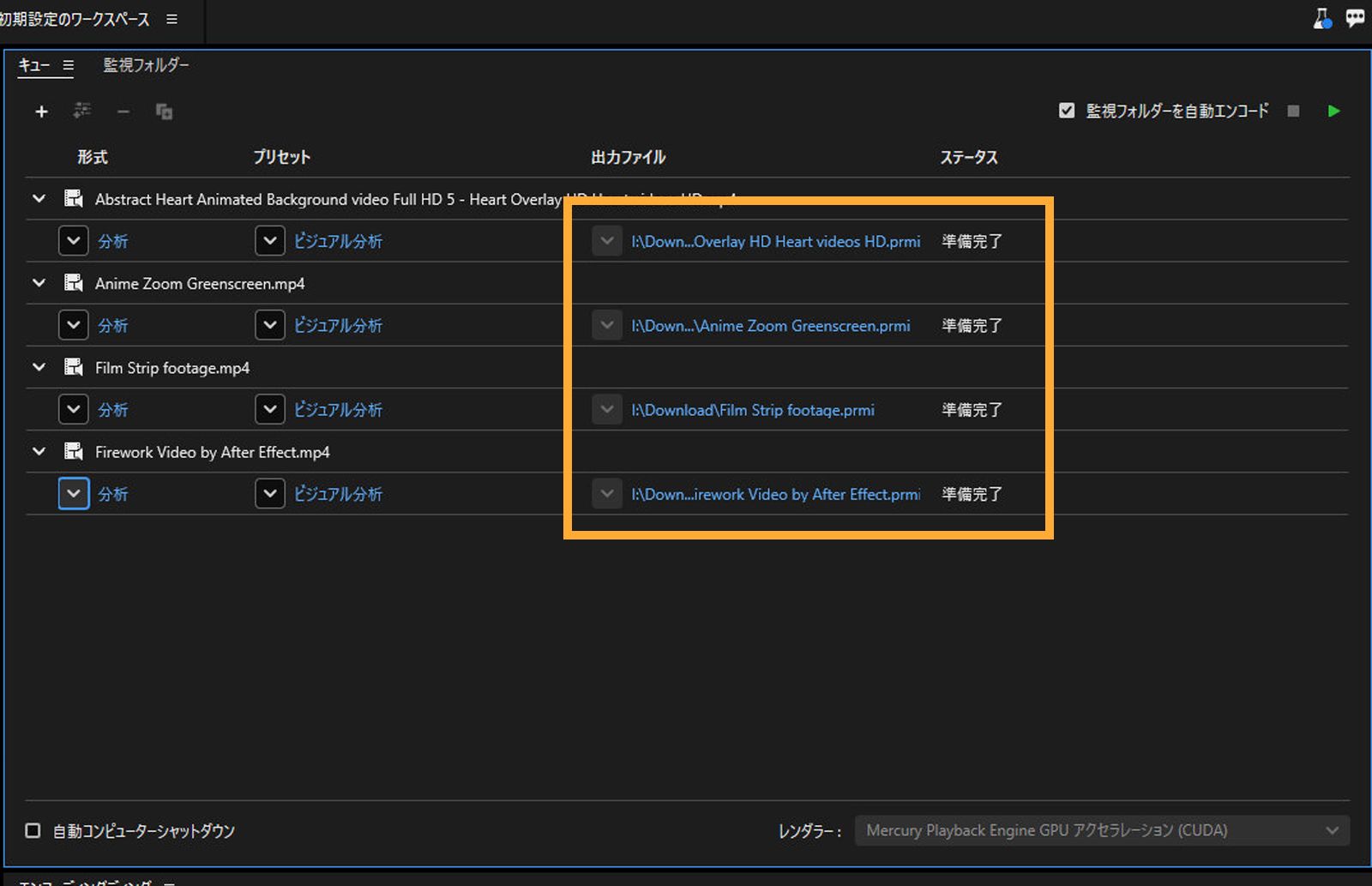
Task: Collapse the Film Strip footage.mp4 item
Action: click(x=39, y=368)
